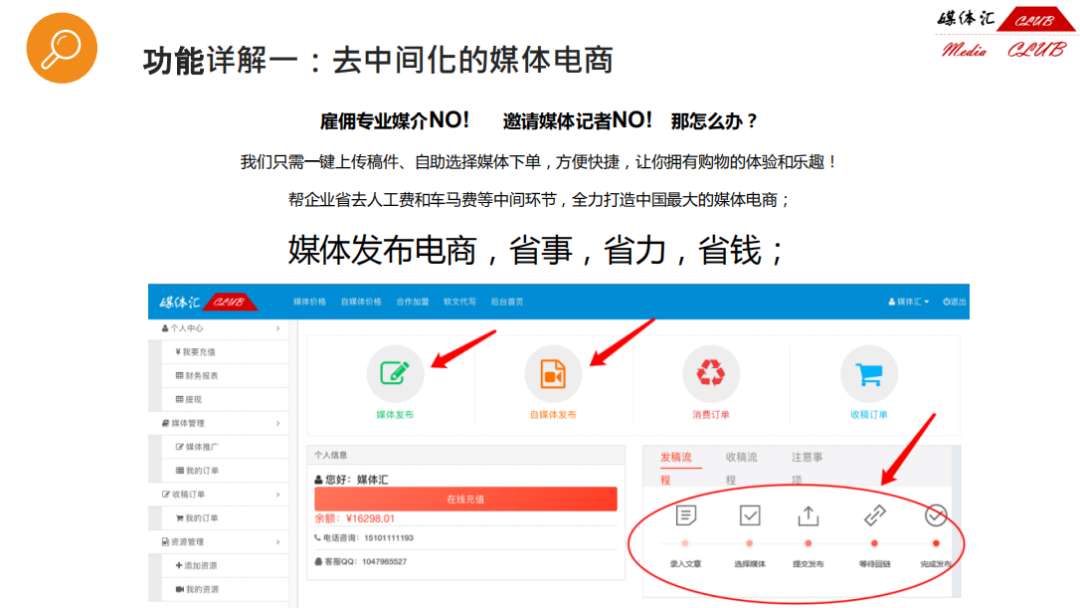Open the blue shopping cart 收稿订单 icon

tap(869, 374)
